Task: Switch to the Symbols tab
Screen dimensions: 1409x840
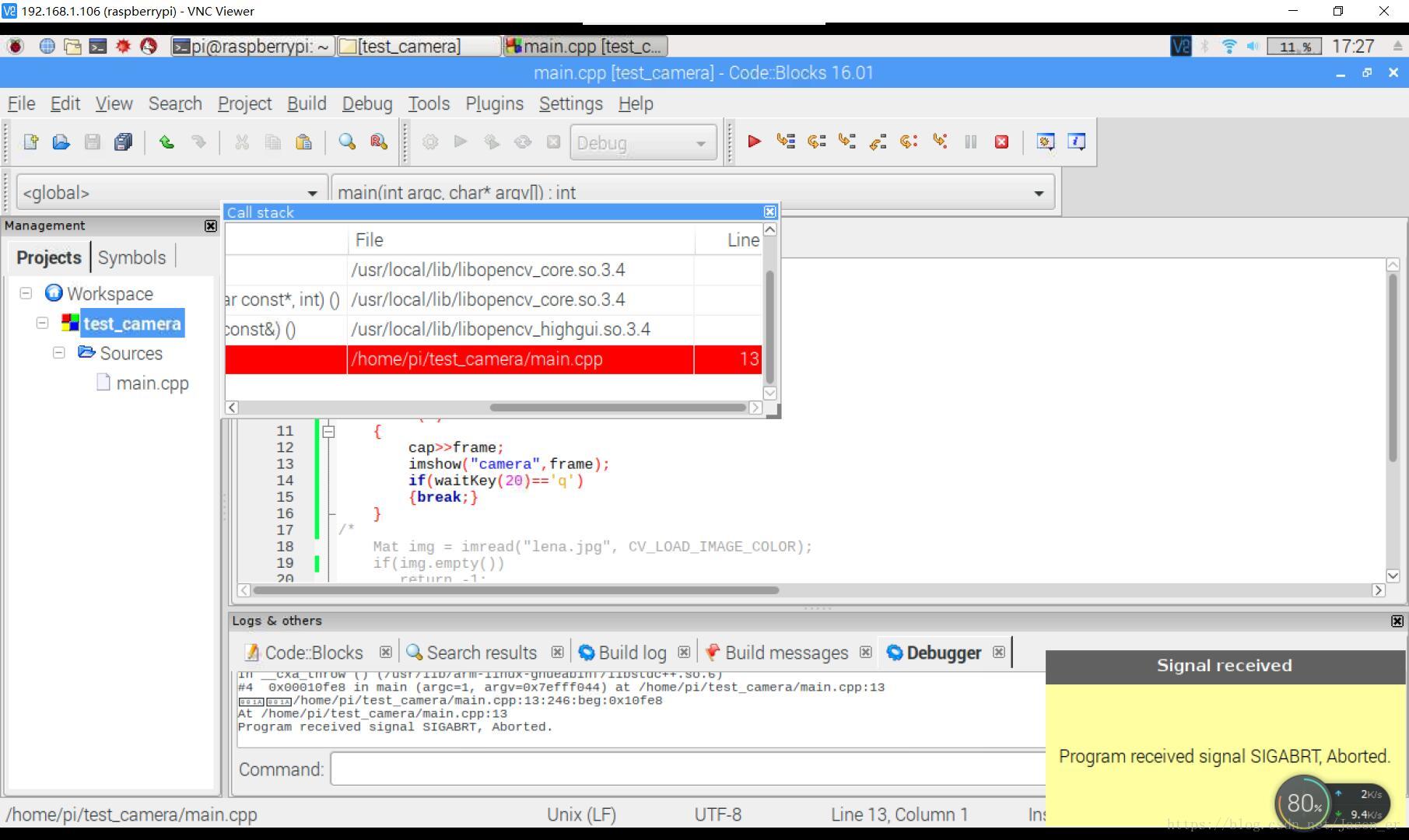Action: coord(132,257)
